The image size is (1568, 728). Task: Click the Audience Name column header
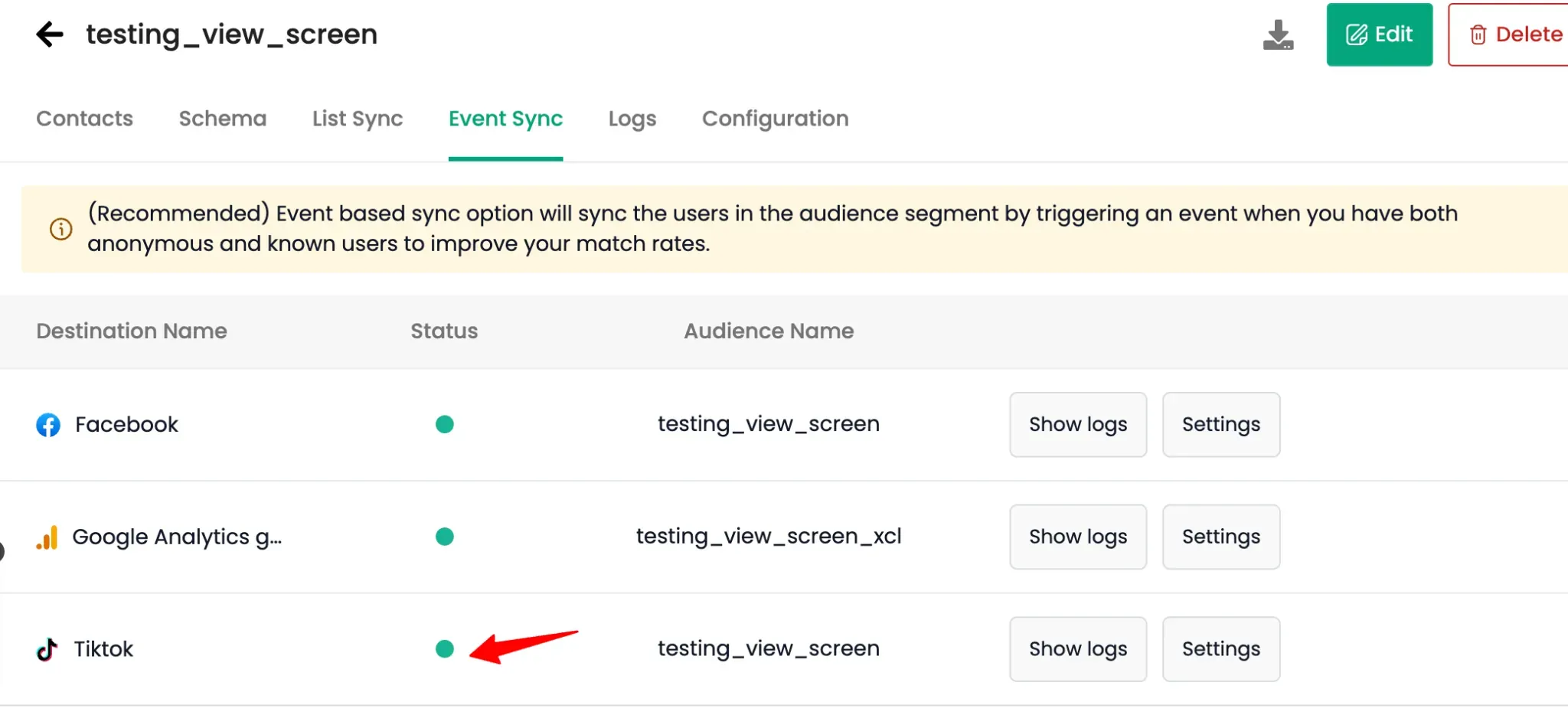pyautogui.click(x=769, y=331)
